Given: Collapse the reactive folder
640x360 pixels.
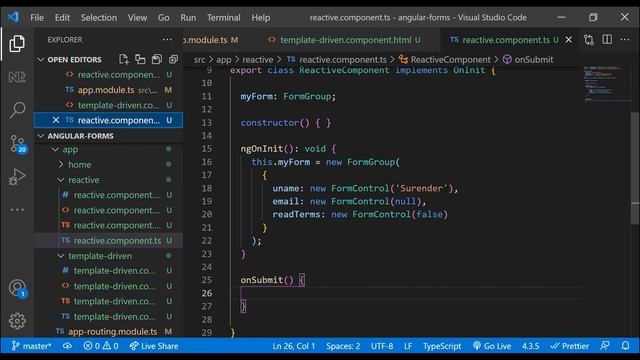Looking at the screenshot, I should tap(61, 180).
